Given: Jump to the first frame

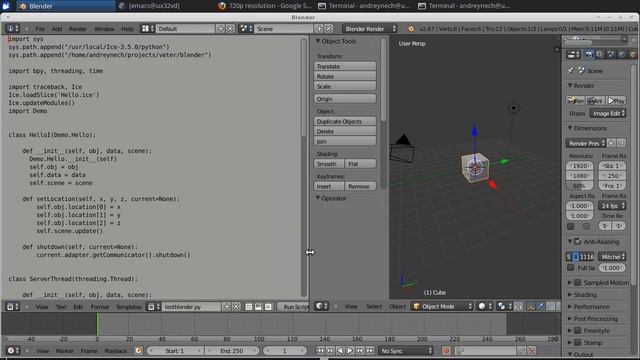Looking at the screenshot, I should (320, 351).
